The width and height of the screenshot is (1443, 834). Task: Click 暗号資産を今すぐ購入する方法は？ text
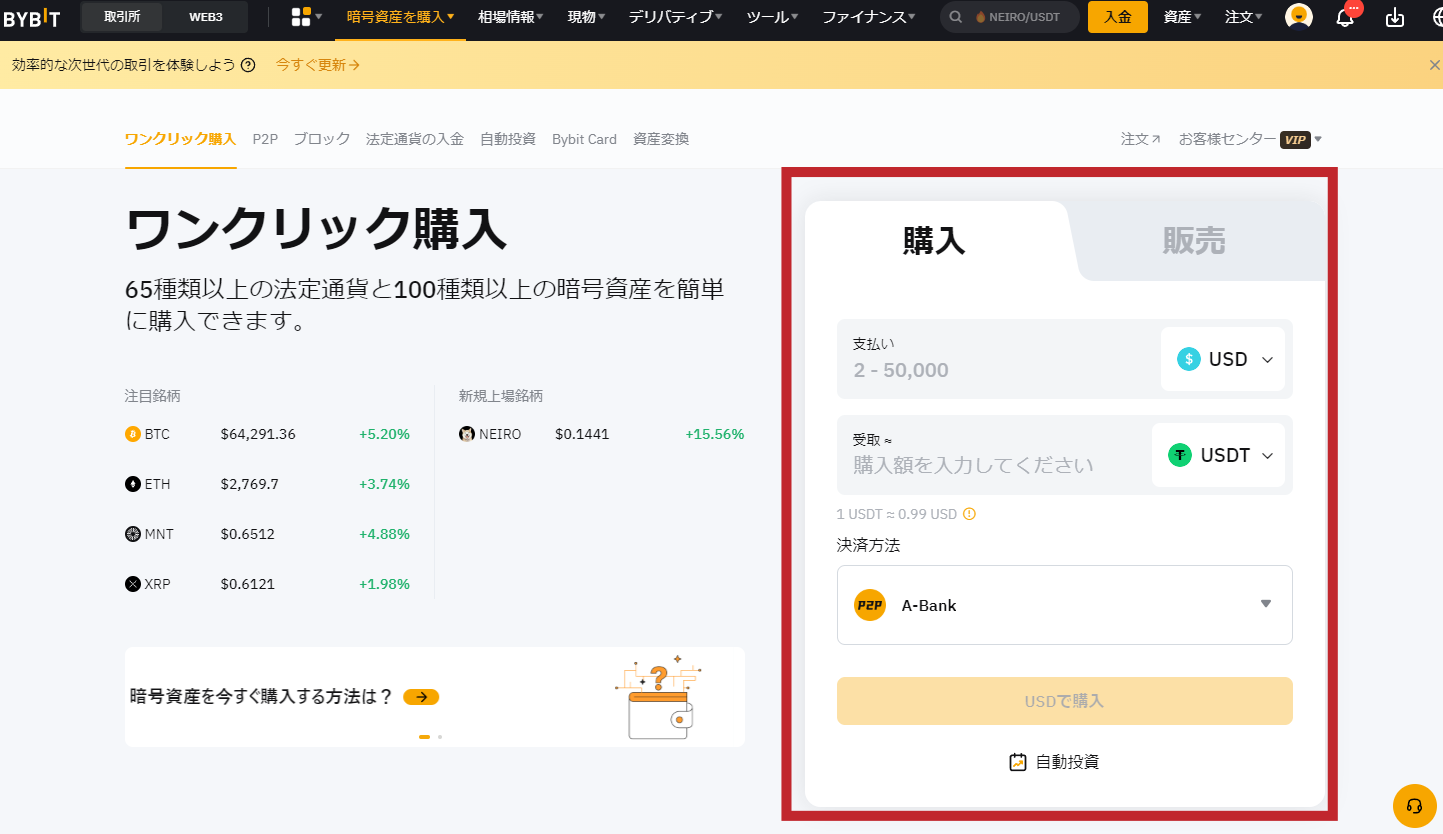(261, 697)
